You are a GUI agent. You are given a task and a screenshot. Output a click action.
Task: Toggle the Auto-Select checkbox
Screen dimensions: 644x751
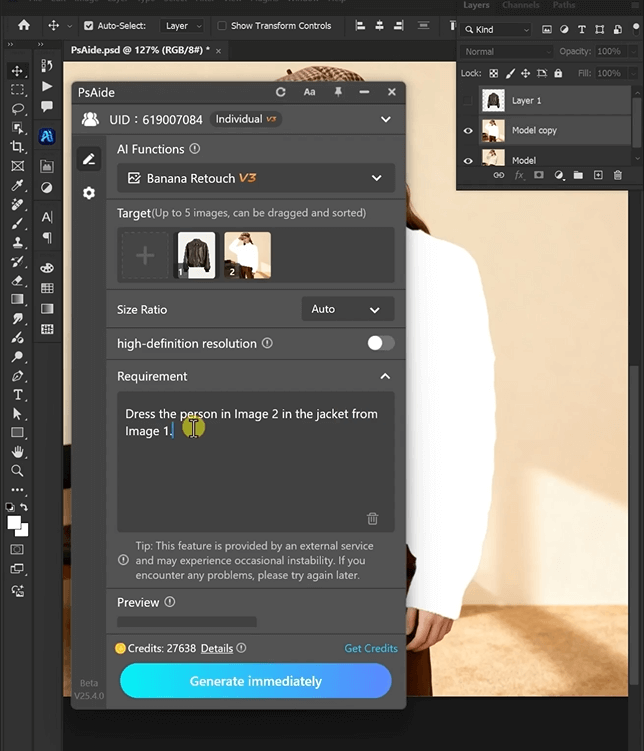89,26
